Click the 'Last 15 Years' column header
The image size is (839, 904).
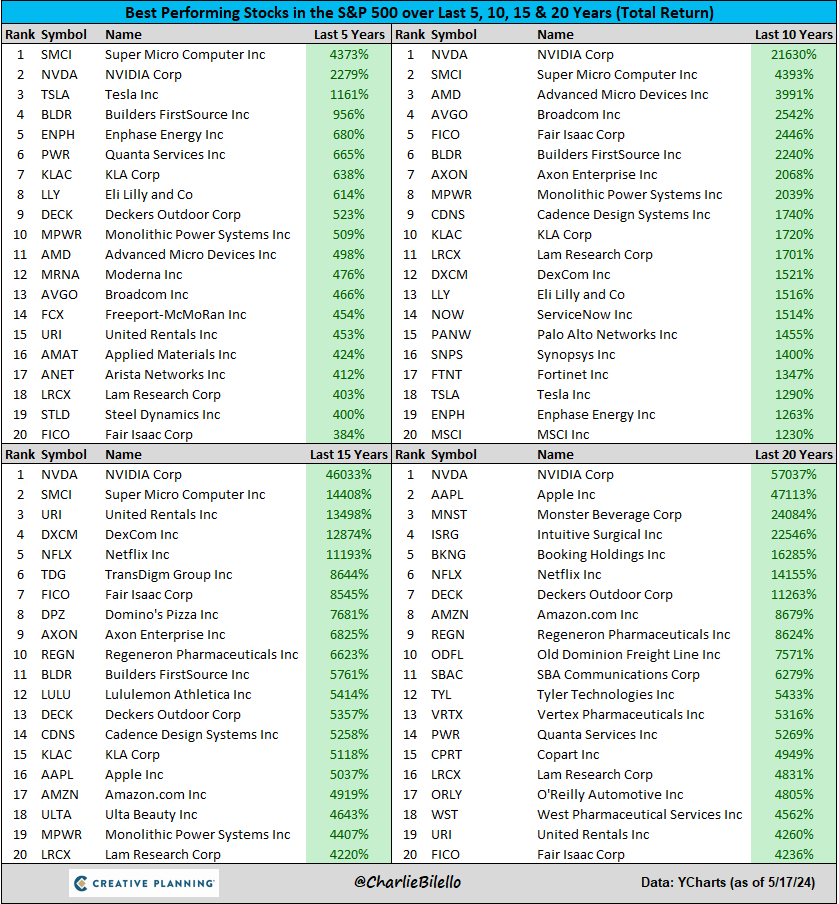(349, 454)
